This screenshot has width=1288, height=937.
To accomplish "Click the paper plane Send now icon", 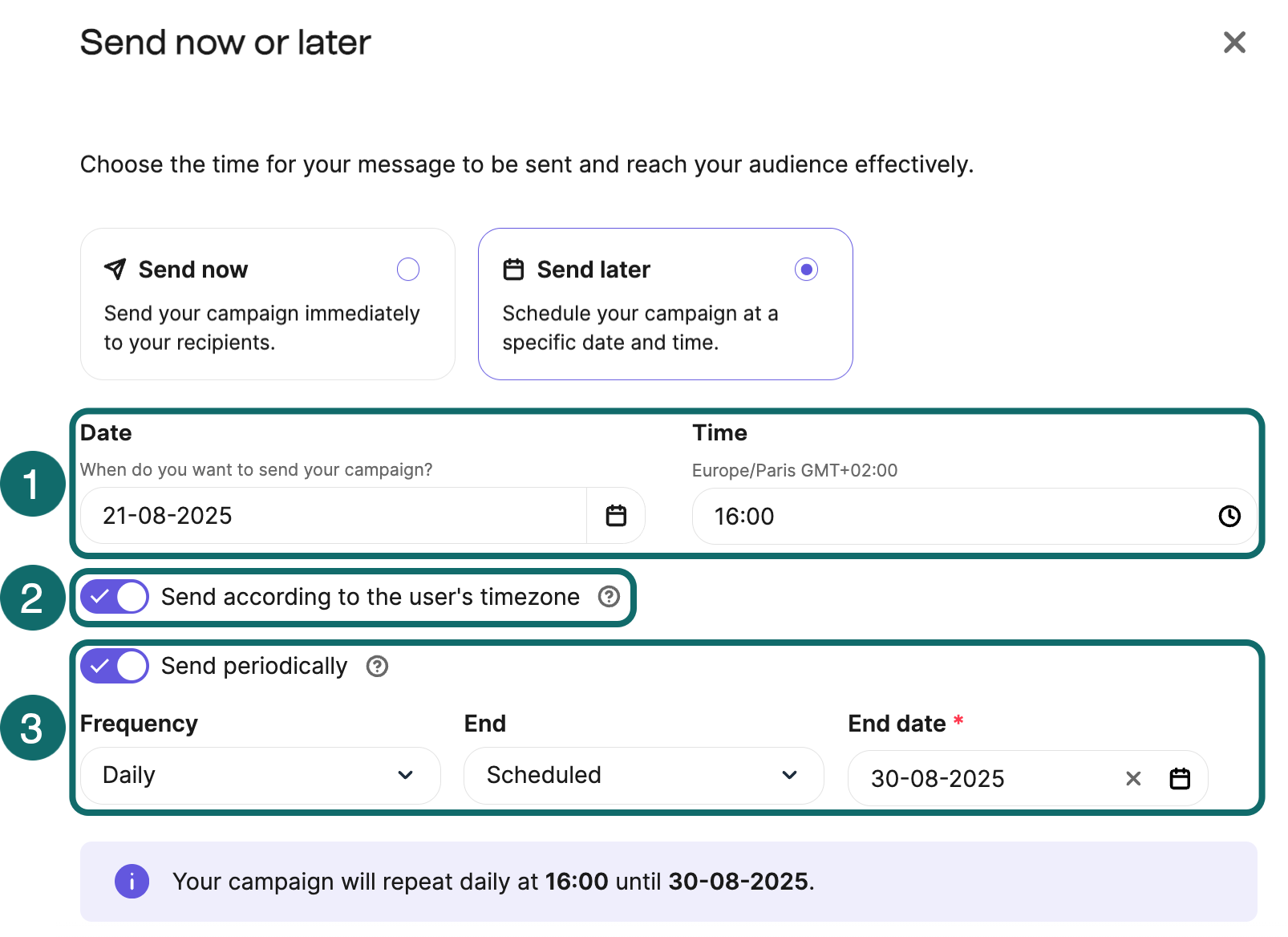I will [115, 270].
